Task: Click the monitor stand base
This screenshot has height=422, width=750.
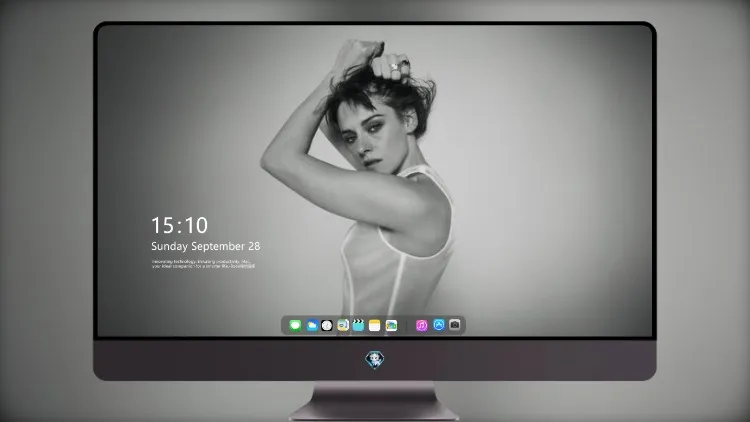Action: pos(375,402)
